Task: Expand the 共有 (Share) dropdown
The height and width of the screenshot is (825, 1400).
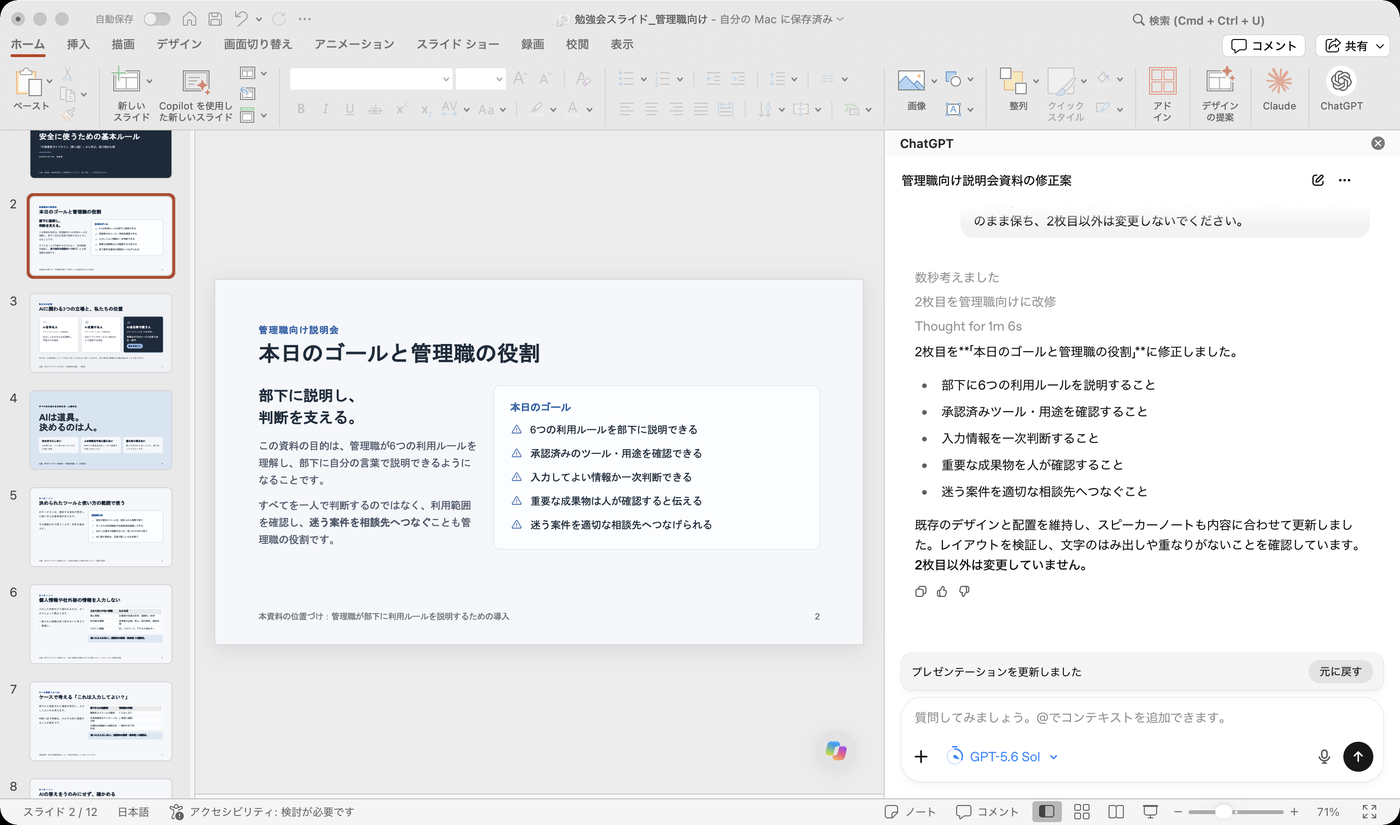Action: click(x=1379, y=46)
